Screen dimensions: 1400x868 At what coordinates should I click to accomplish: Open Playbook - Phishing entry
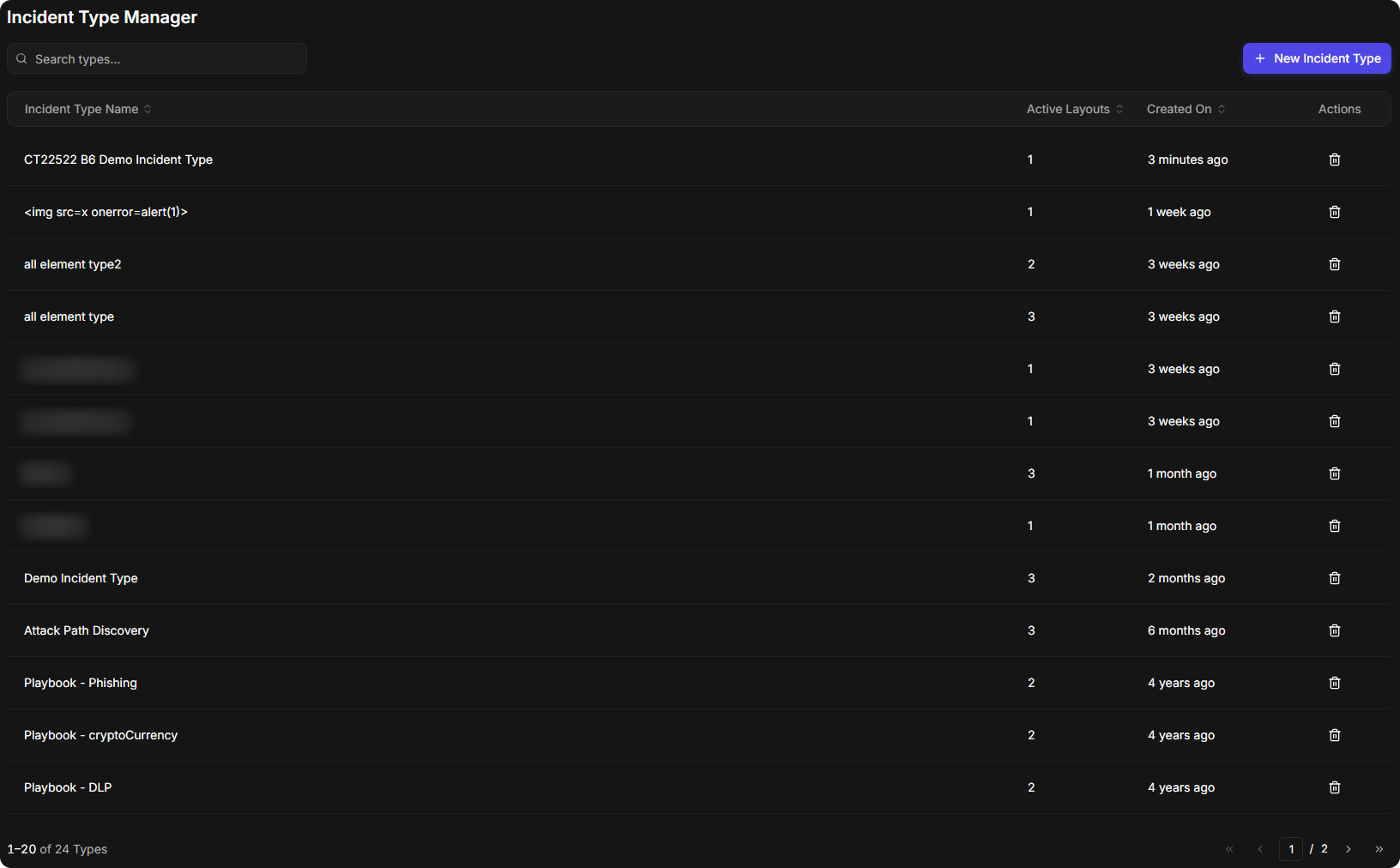[81, 683]
